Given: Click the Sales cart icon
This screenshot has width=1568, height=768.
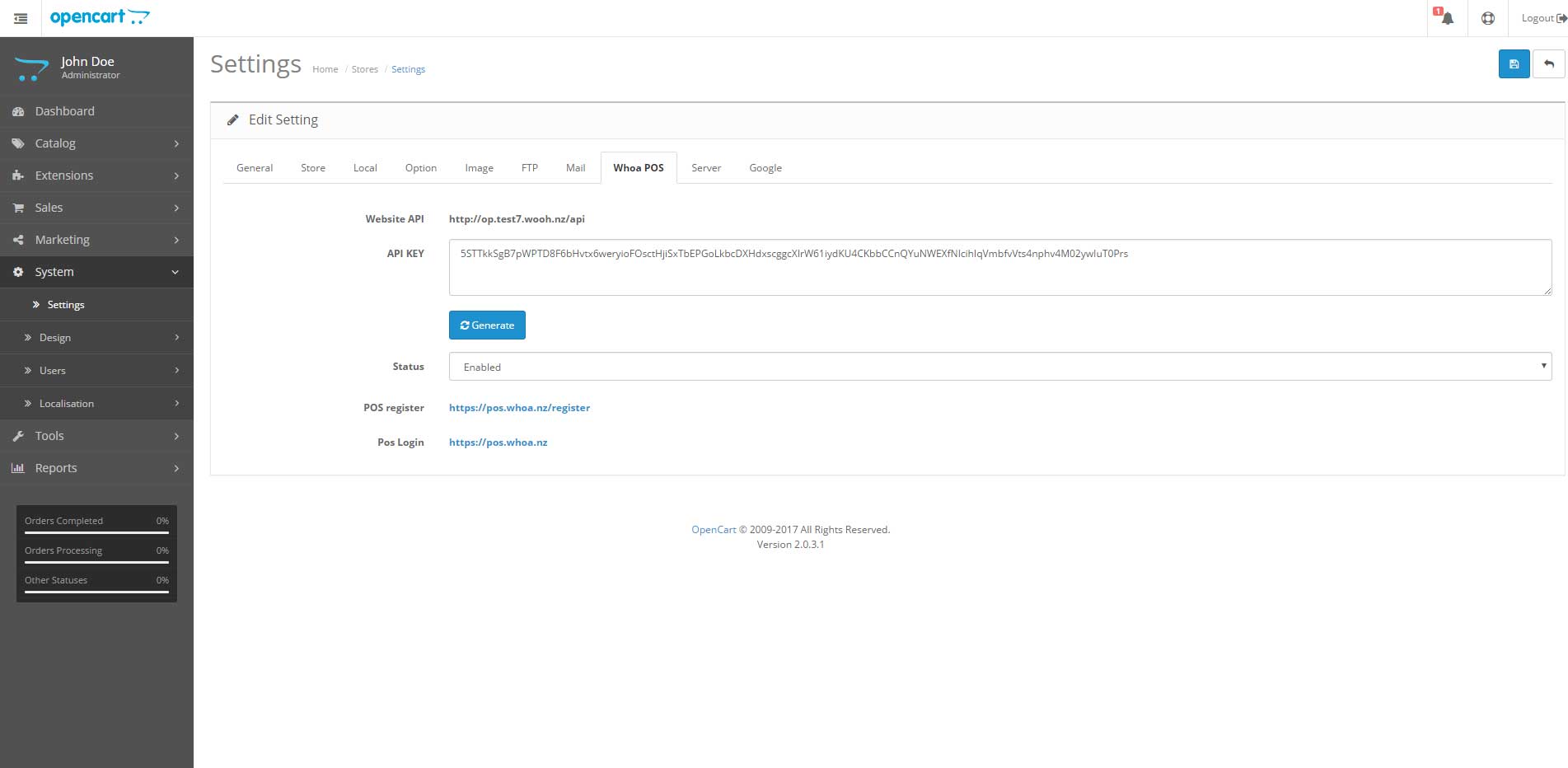Looking at the screenshot, I should (18, 208).
